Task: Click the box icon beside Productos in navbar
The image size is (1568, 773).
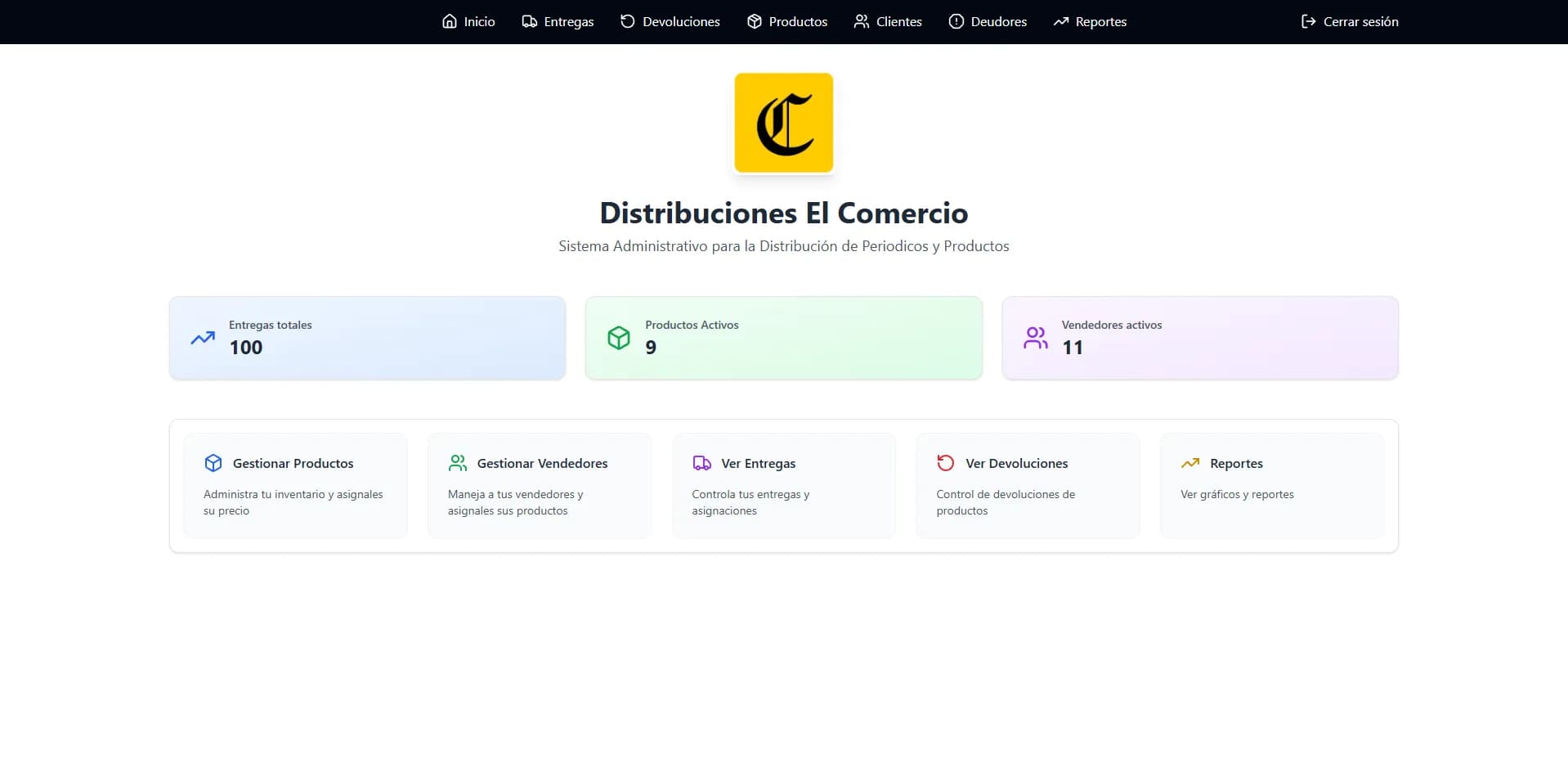Action: pyautogui.click(x=755, y=21)
